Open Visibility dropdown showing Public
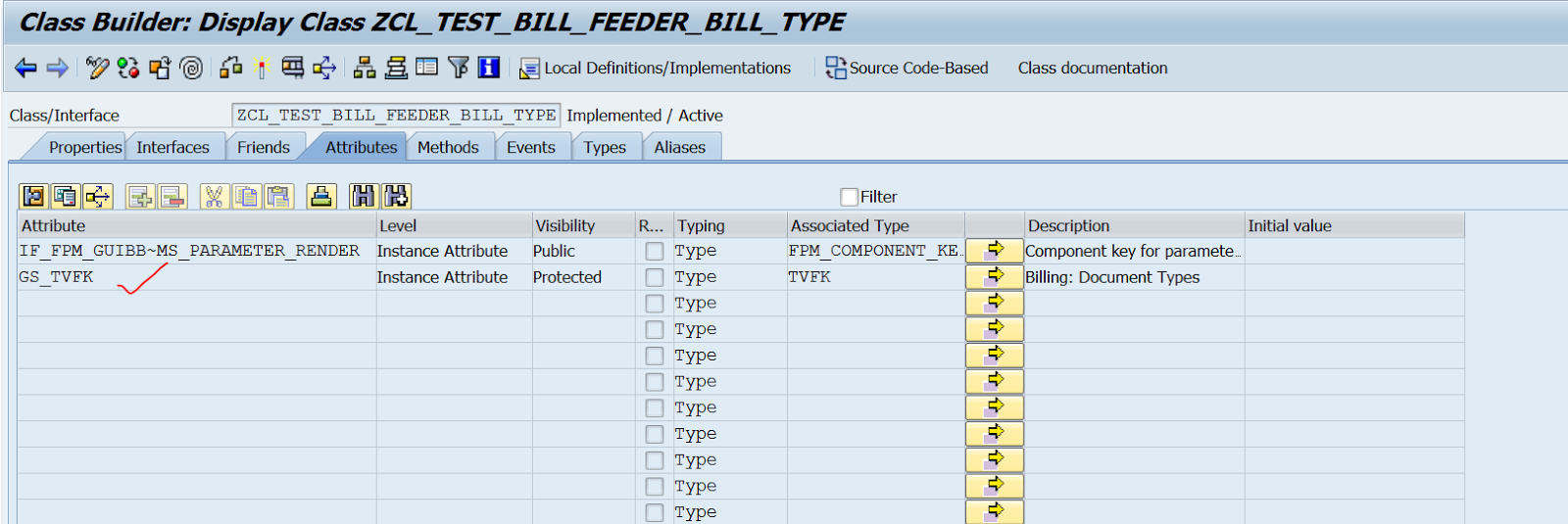The height and width of the screenshot is (524, 1568). 584,252
